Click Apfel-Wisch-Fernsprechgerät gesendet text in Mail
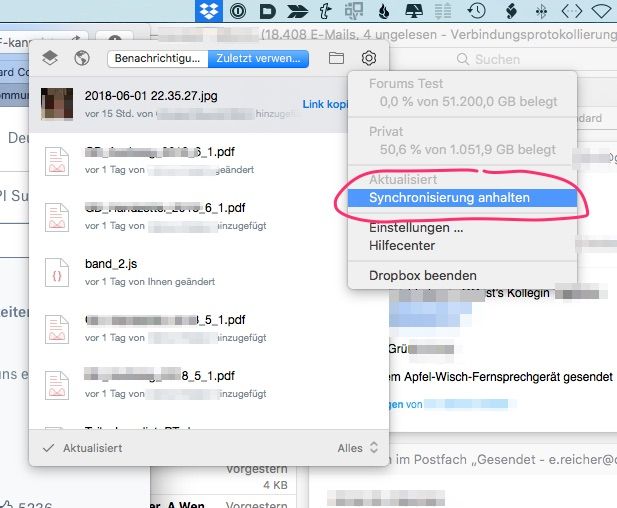 [508, 377]
